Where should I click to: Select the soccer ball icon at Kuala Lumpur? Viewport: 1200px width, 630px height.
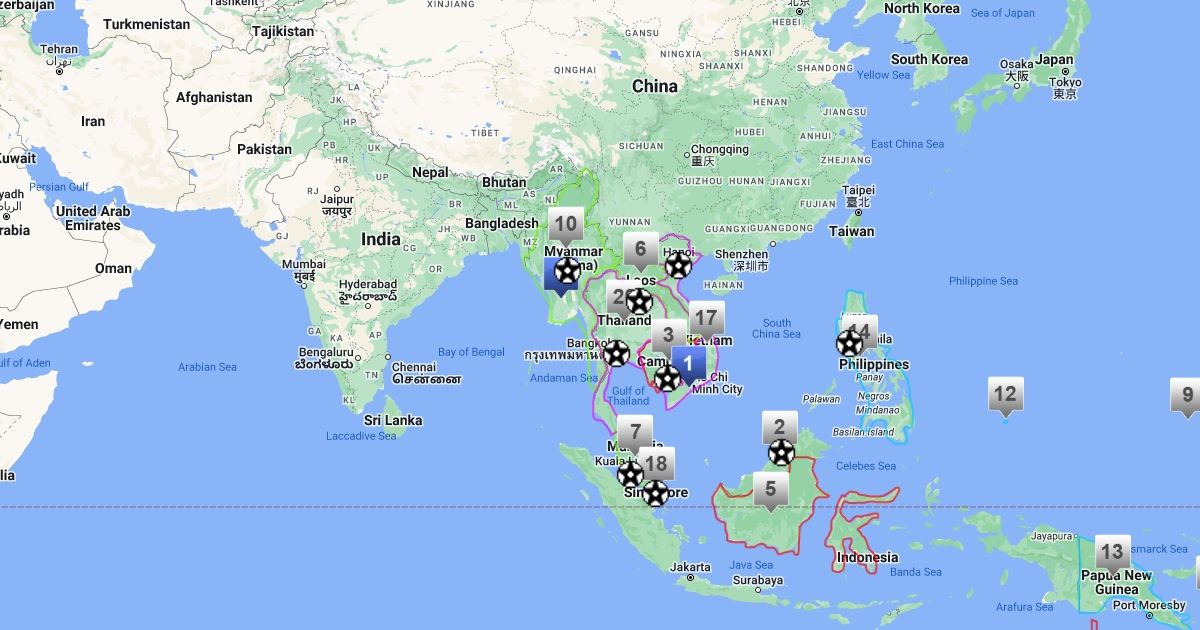pyautogui.click(x=630, y=474)
